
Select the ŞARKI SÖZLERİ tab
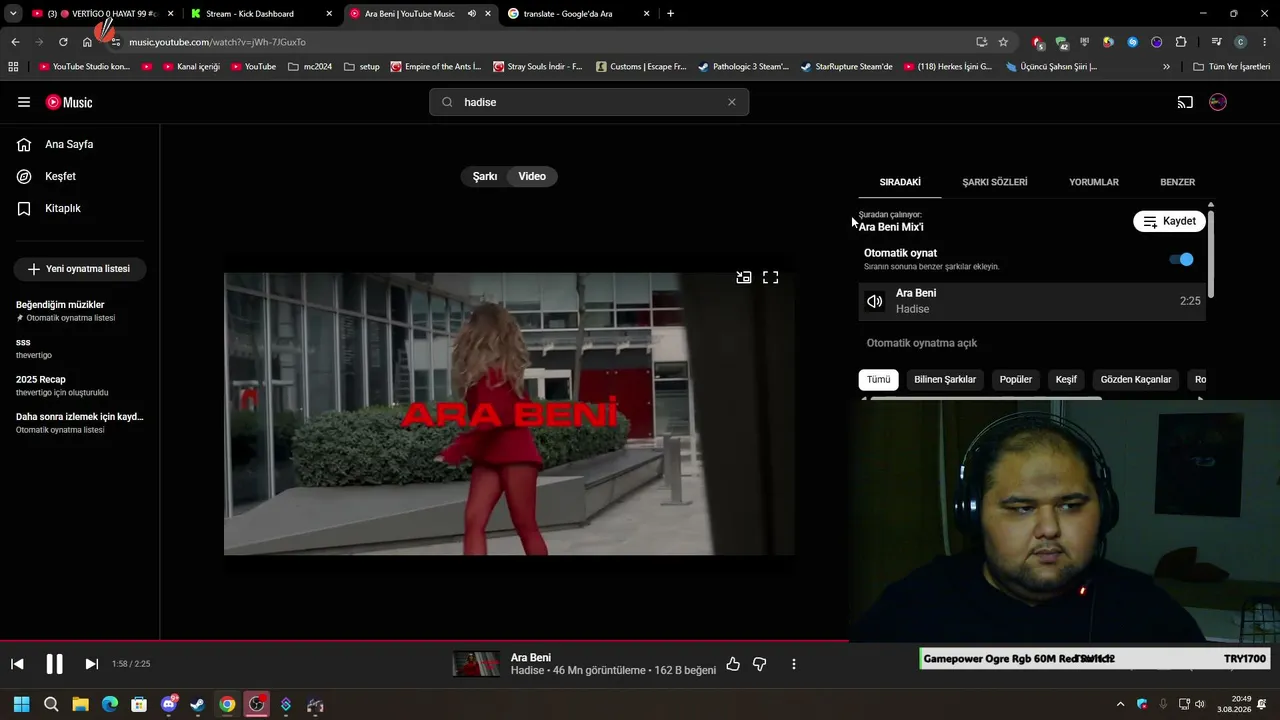(995, 182)
